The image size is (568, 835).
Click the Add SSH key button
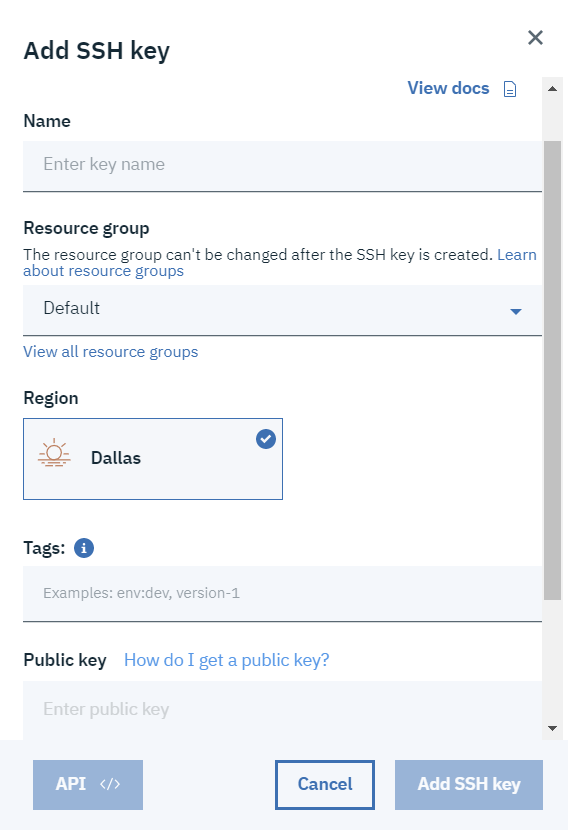(x=468, y=785)
